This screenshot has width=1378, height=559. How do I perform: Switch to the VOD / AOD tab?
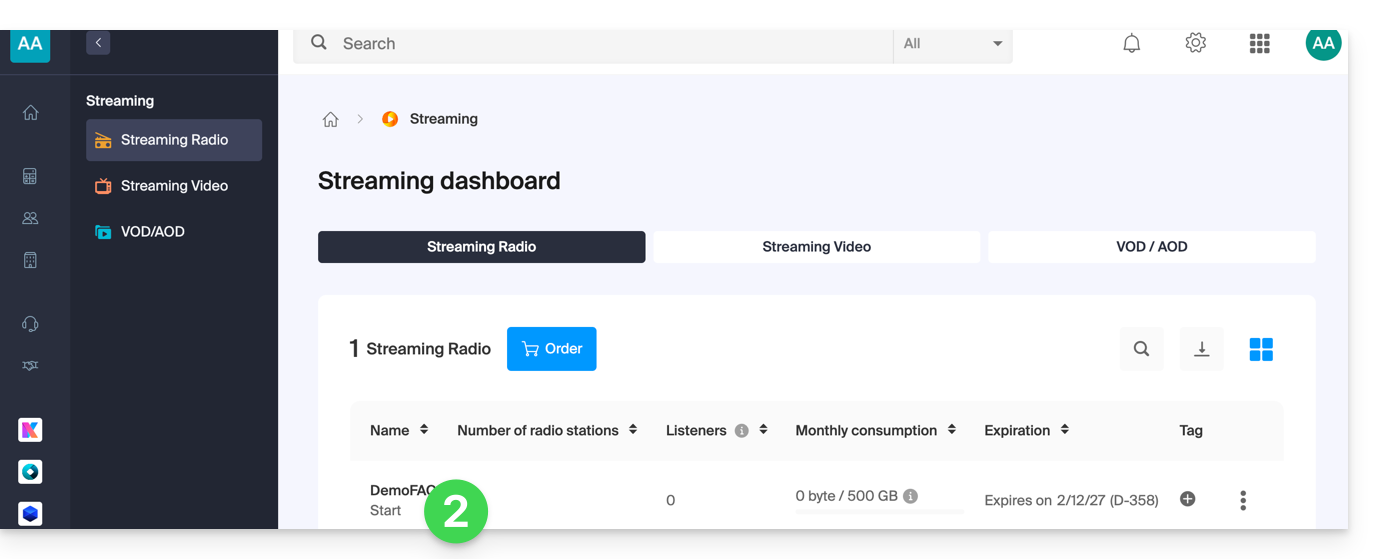coord(1151,247)
